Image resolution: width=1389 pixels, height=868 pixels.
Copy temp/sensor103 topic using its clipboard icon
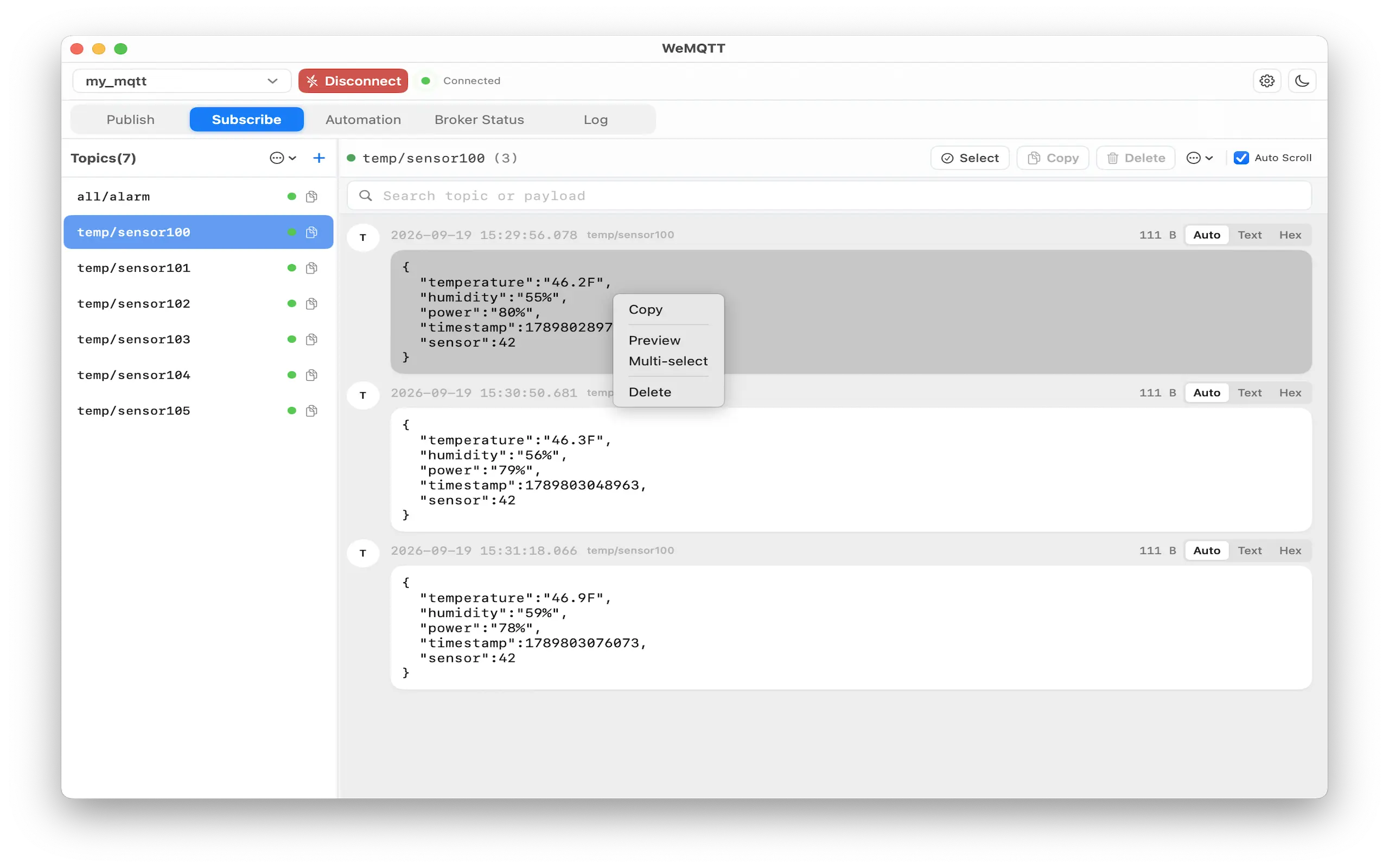[311, 339]
